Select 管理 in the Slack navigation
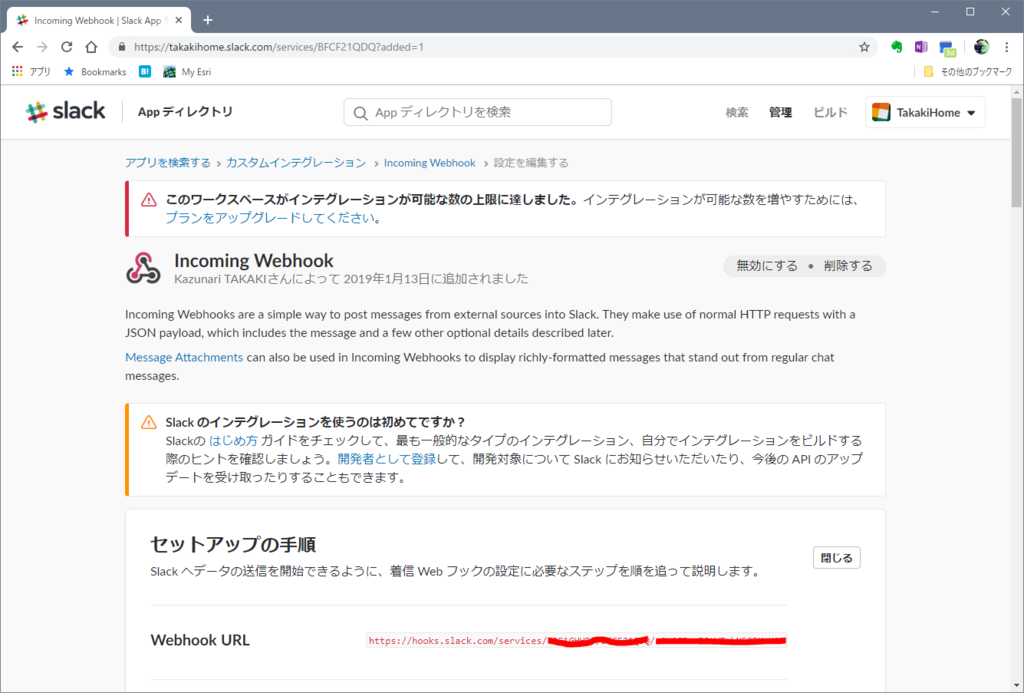The image size is (1024, 693). coord(780,112)
